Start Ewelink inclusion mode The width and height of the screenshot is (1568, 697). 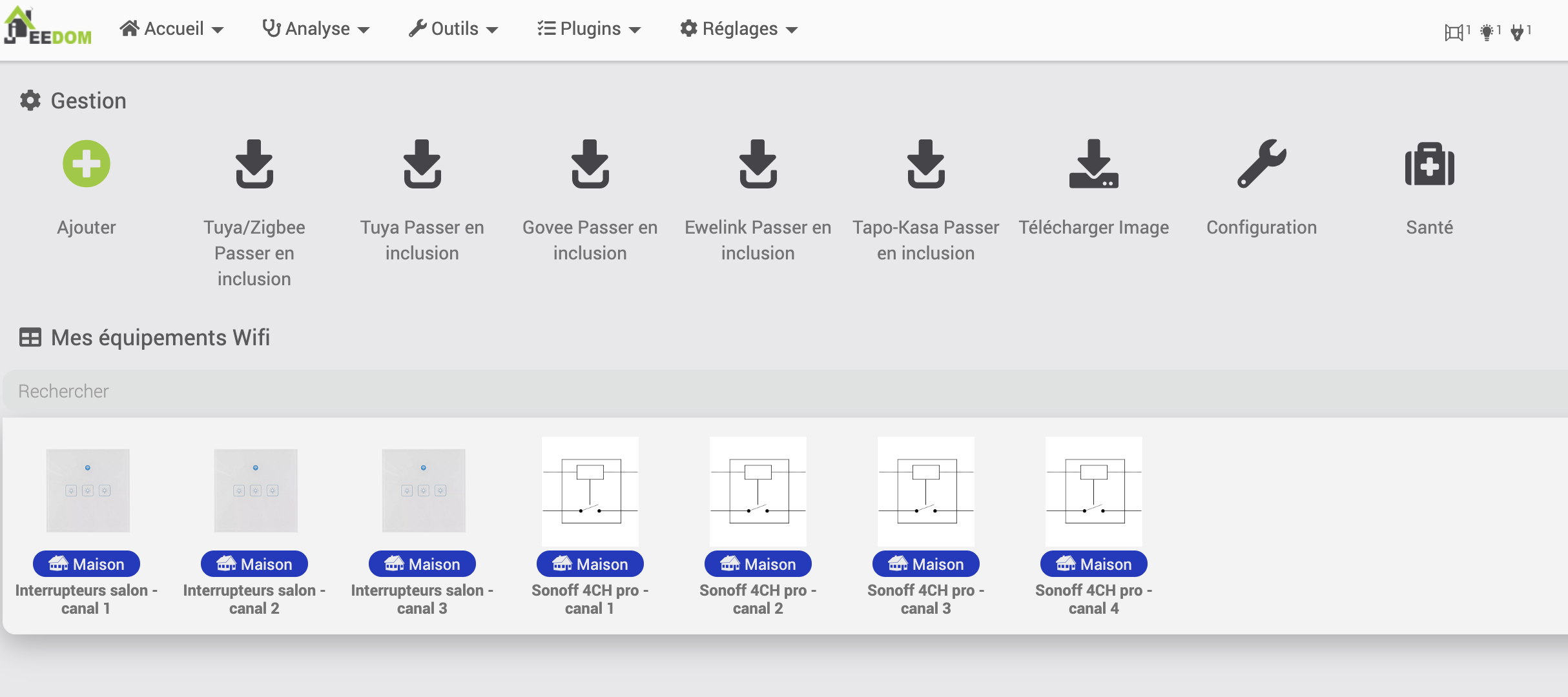click(x=758, y=164)
